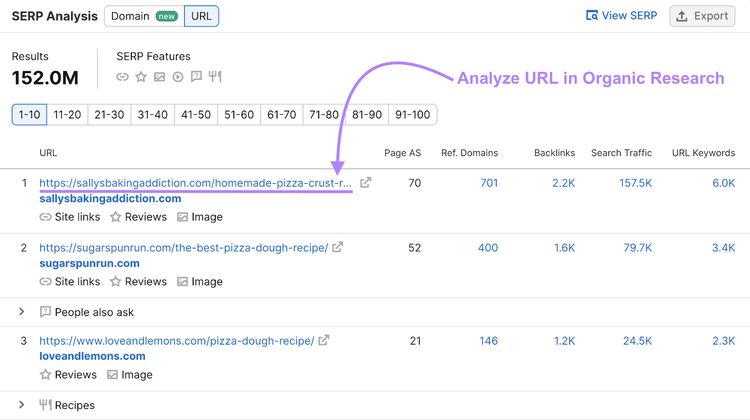Click loveandlemons.com domain link
Screen dimensions: 750x420
click(92, 356)
